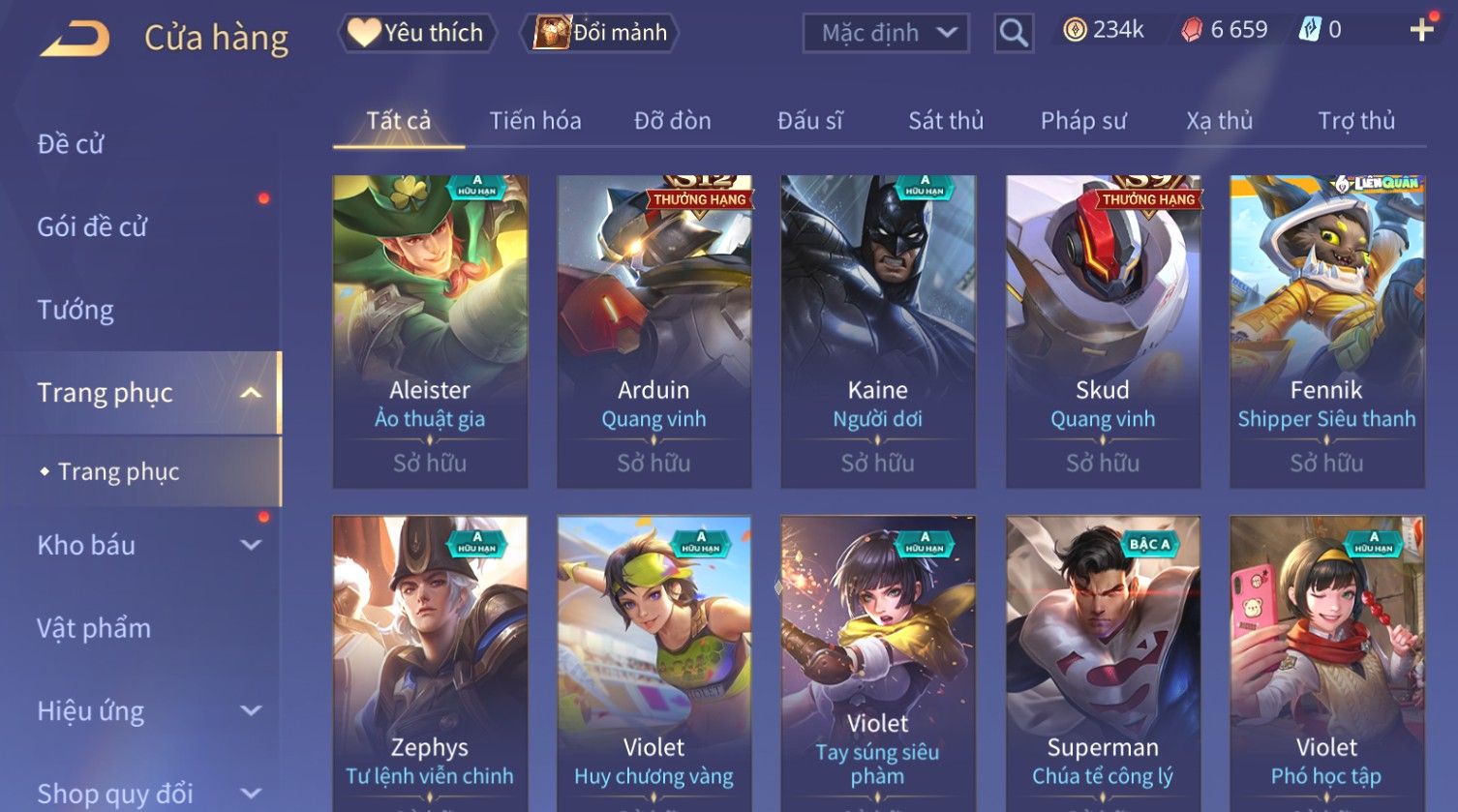
Task: Select Superman Chúa tể công lý card
Action: click(x=1103, y=663)
